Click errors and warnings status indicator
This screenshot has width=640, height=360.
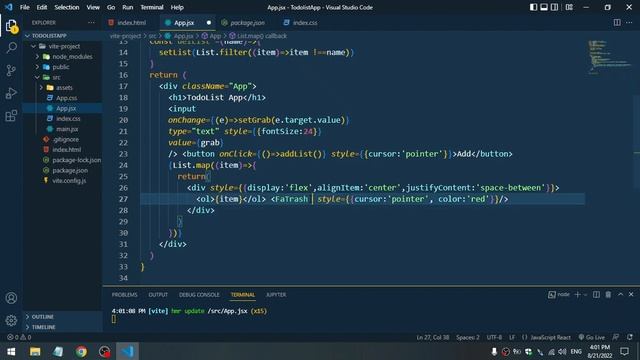click(19, 338)
